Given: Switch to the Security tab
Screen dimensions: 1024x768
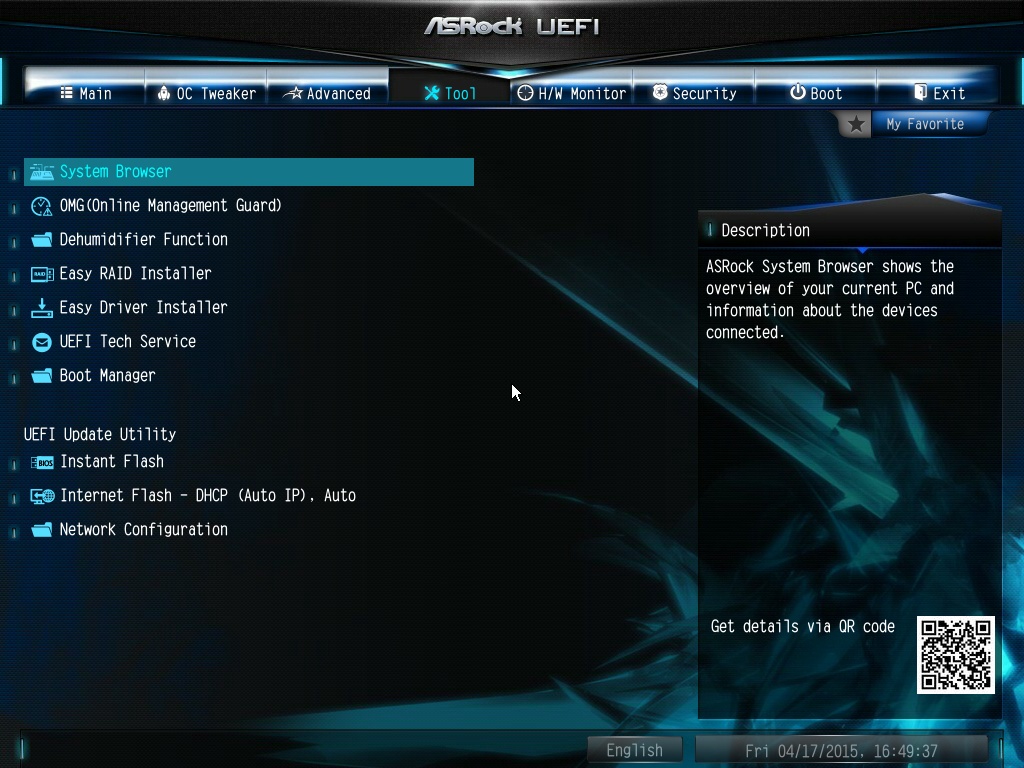Looking at the screenshot, I should pyautogui.click(x=694, y=93).
